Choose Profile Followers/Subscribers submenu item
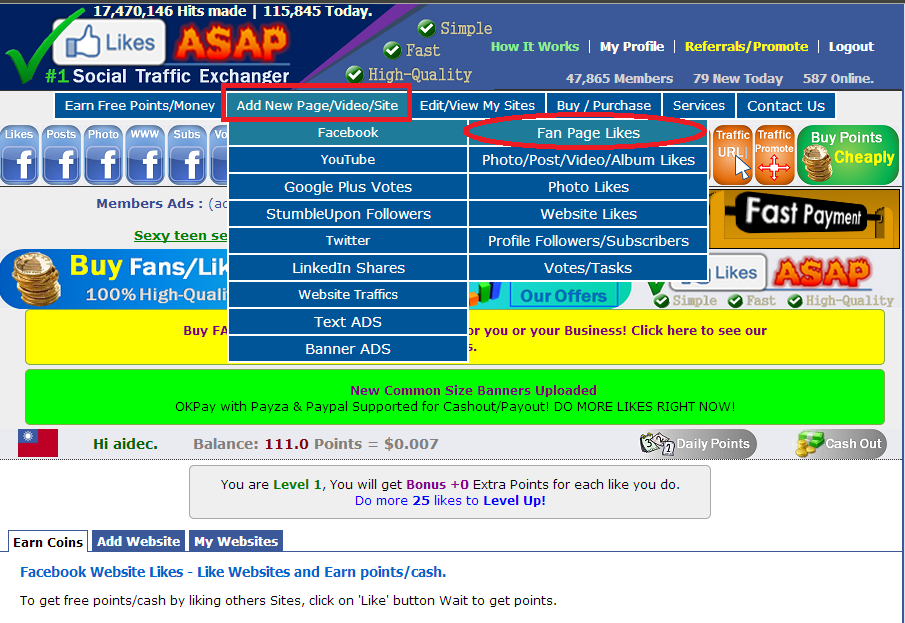 pyautogui.click(x=588, y=241)
